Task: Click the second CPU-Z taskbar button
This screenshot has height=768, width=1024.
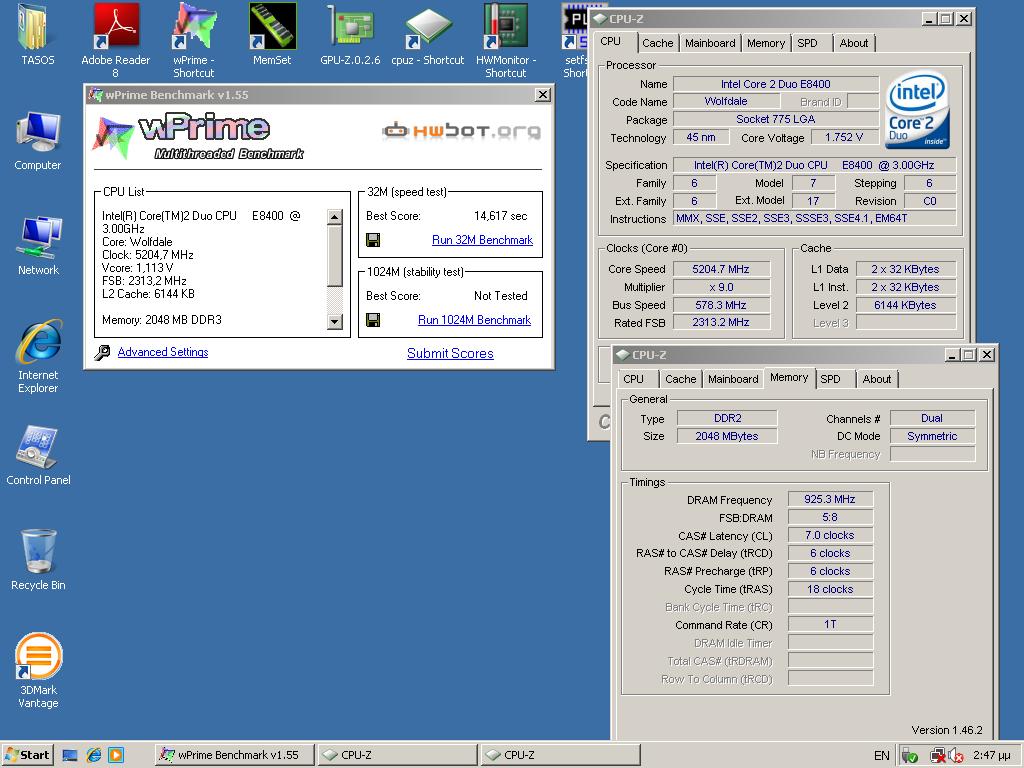Action: coord(560,755)
